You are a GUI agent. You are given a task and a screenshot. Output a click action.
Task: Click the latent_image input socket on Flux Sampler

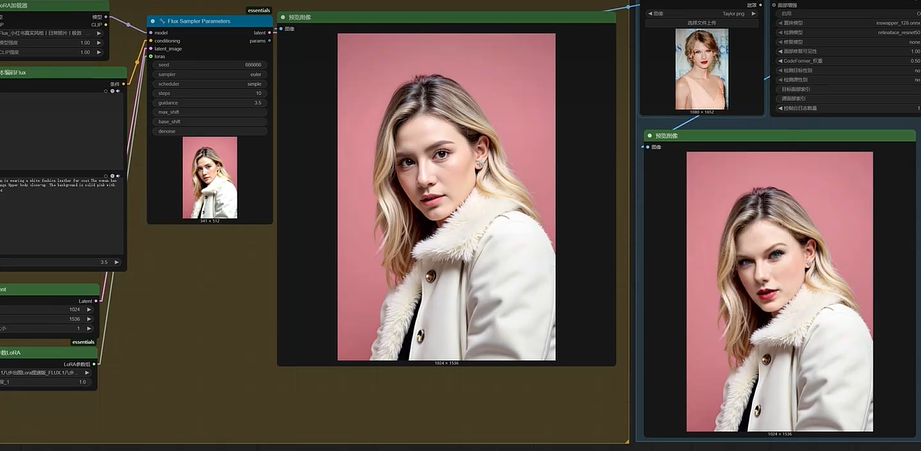coord(151,49)
